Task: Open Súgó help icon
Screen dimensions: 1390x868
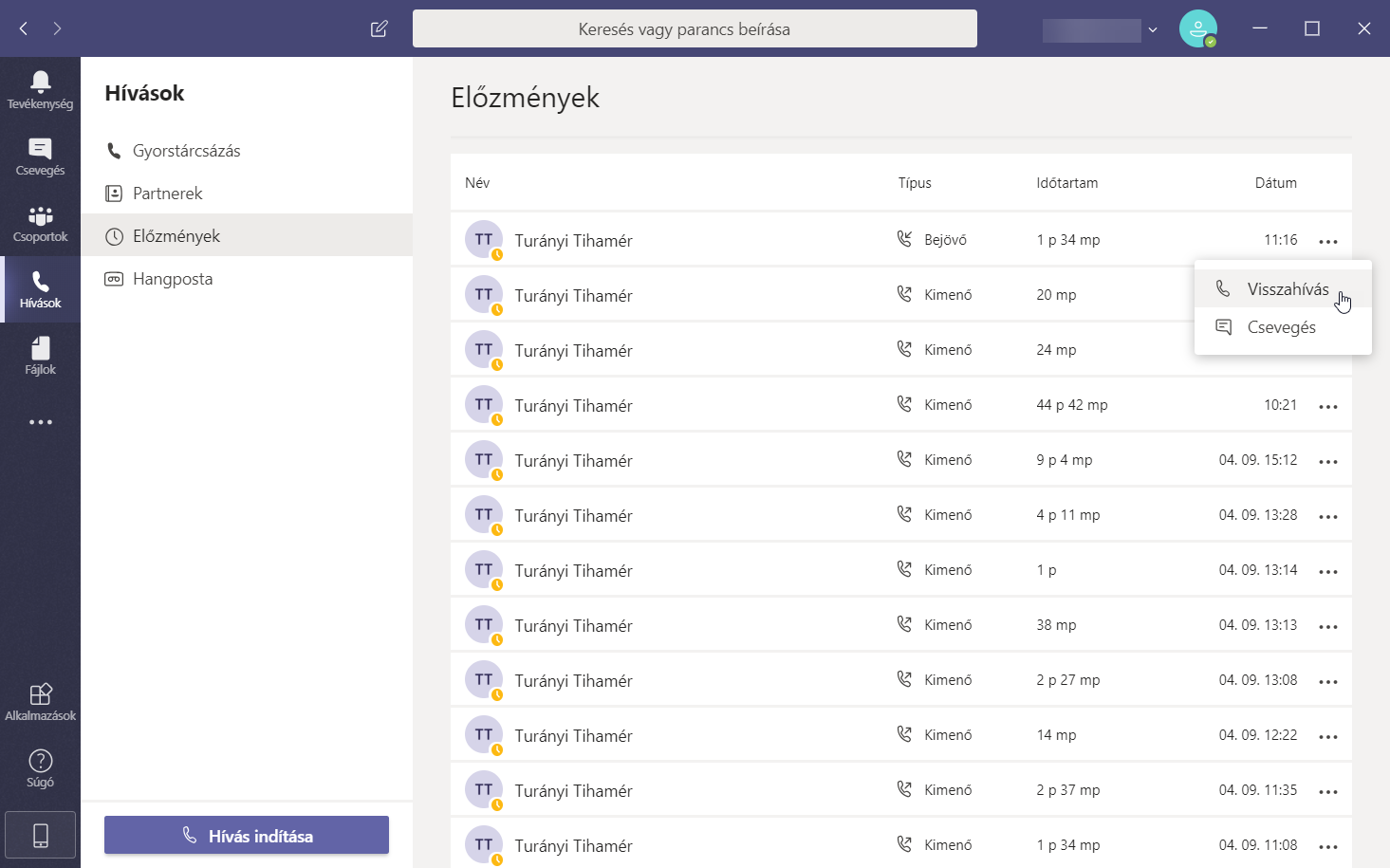Action: point(40,768)
